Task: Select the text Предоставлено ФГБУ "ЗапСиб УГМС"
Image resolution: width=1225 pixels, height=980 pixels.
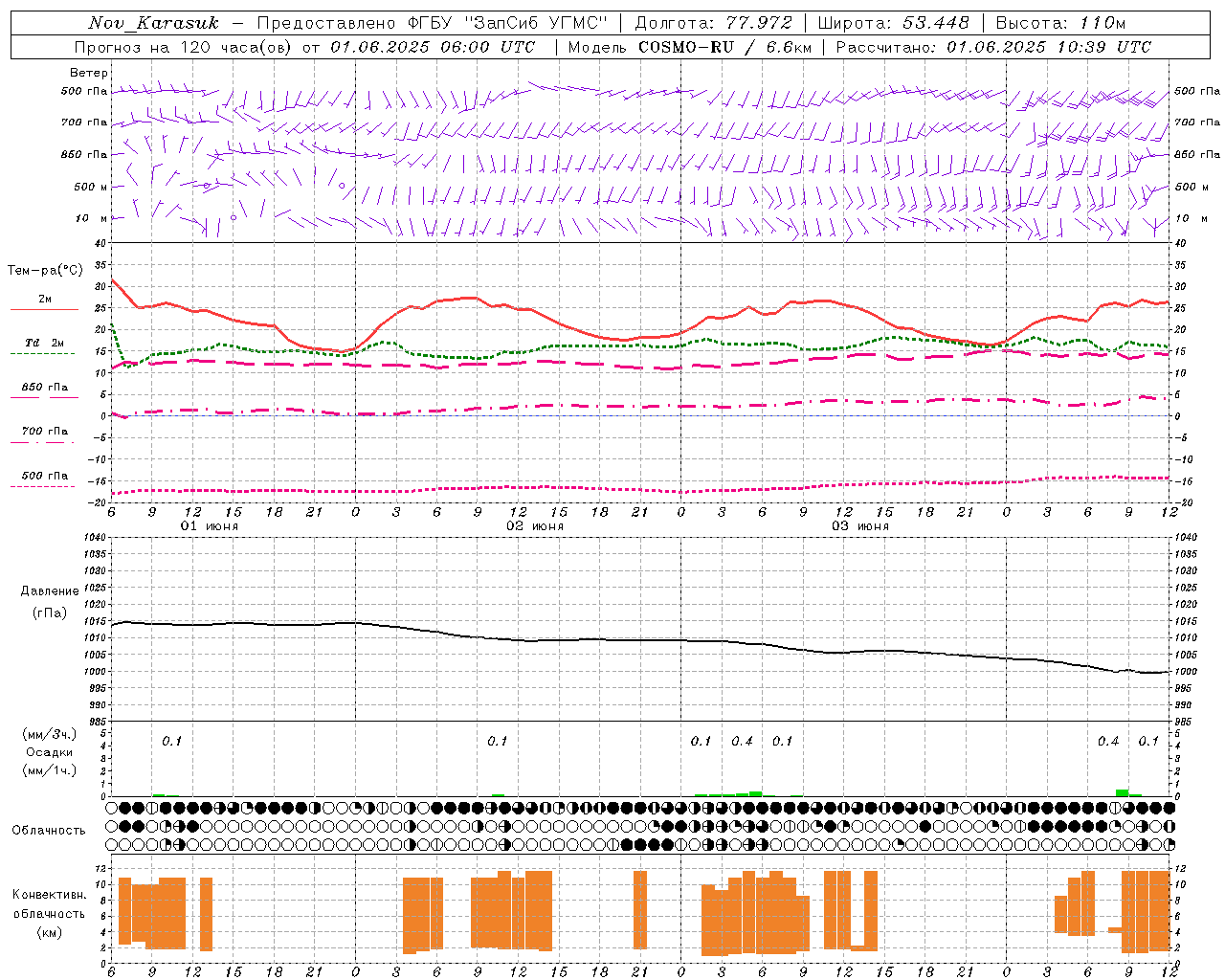Action: tap(433, 23)
